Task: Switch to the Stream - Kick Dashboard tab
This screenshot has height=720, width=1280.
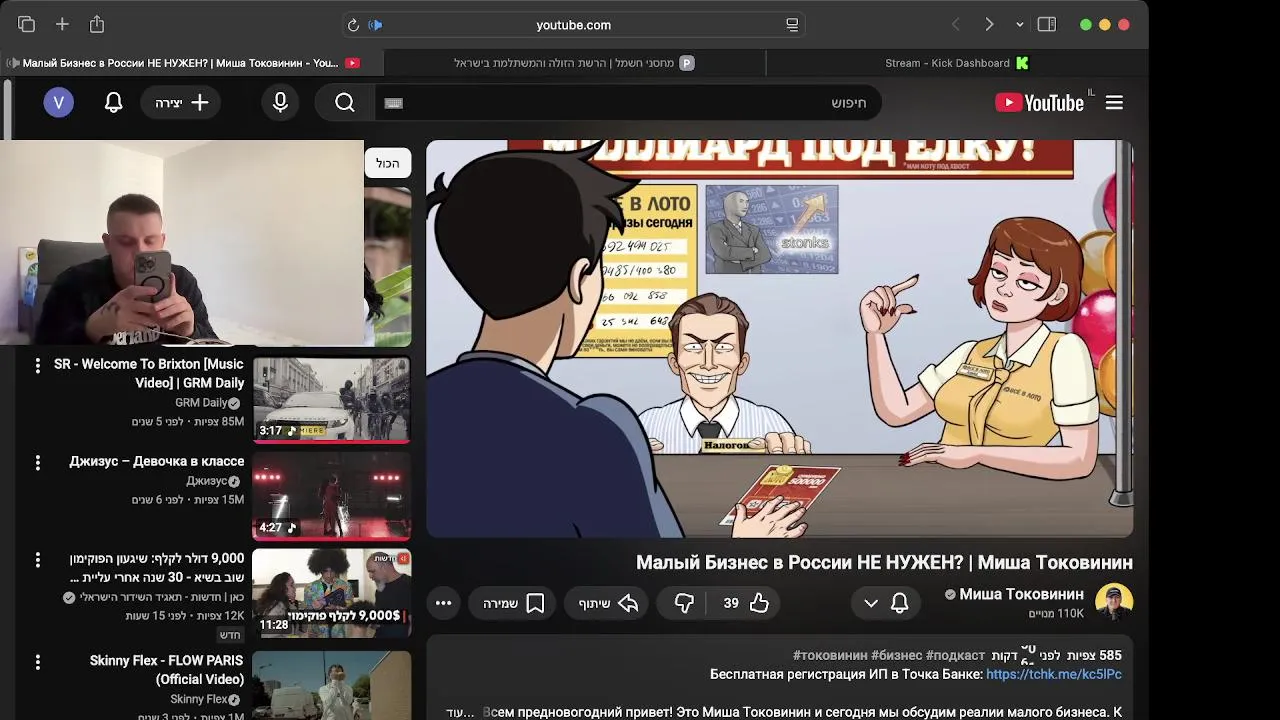Action: pyautogui.click(x=957, y=63)
